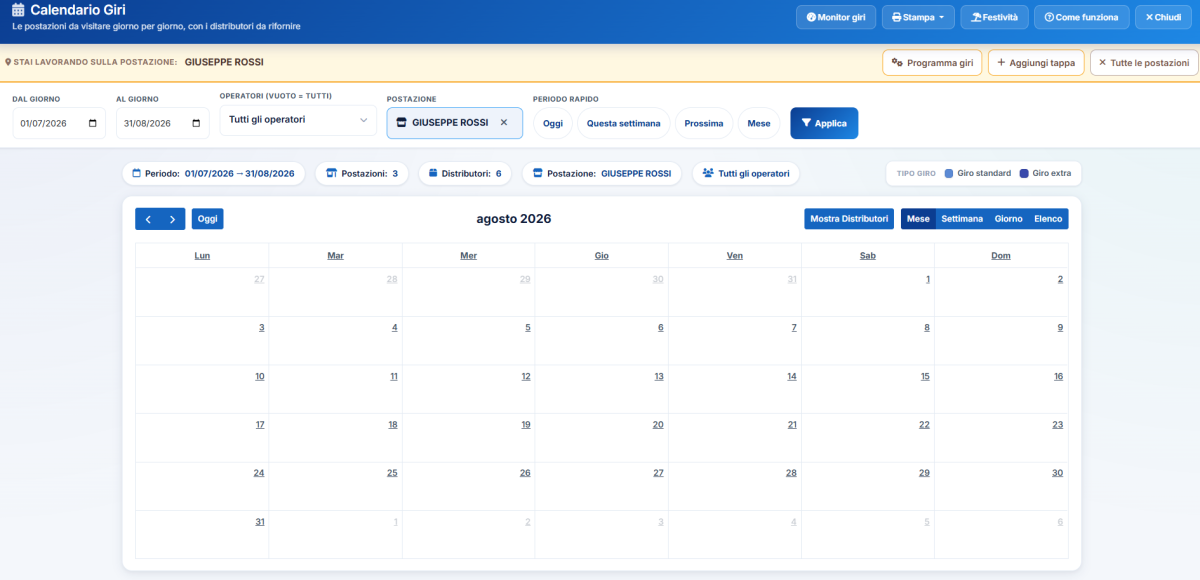Go to next month arrow
The width and height of the screenshot is (1200, 580).
[x=173, y=219]
